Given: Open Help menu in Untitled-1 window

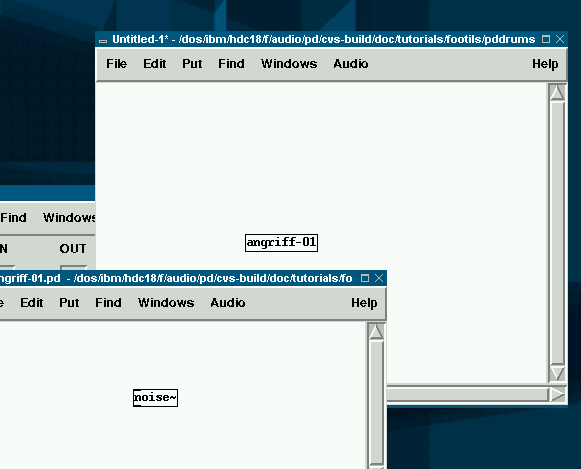Looking at the screenshot, I should (x=545, y=64).
